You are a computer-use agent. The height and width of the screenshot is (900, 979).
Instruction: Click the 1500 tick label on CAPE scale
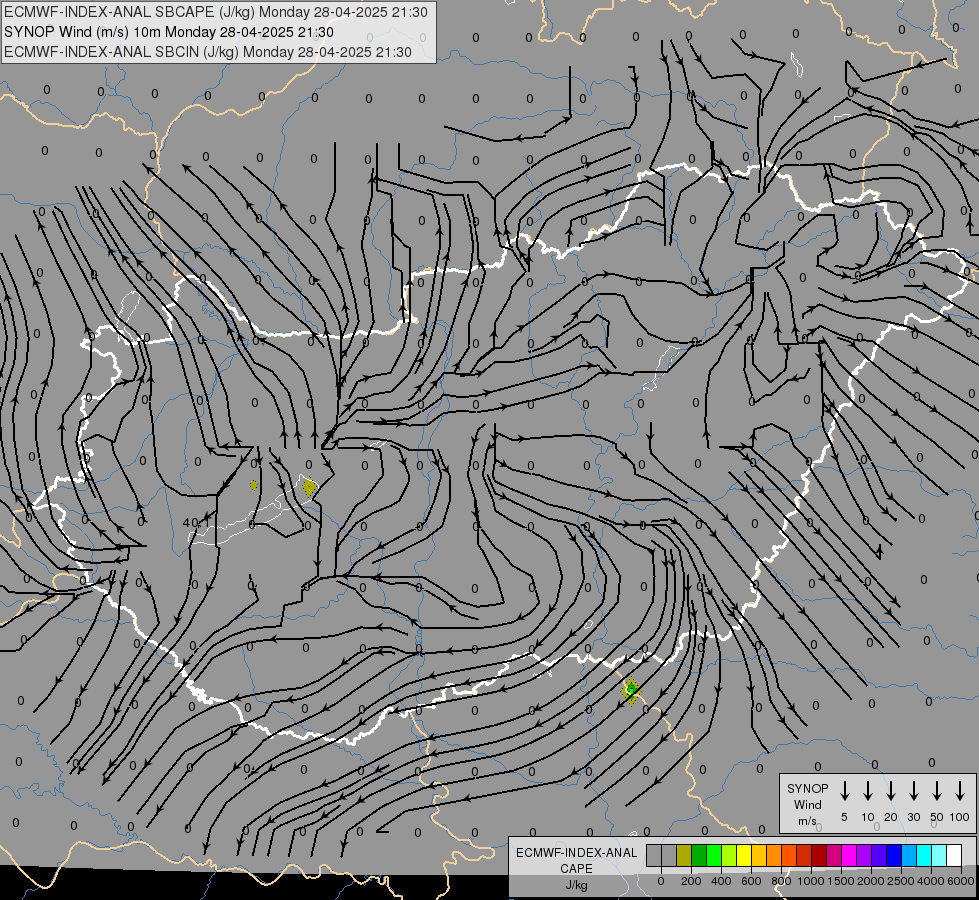[841, 881]
